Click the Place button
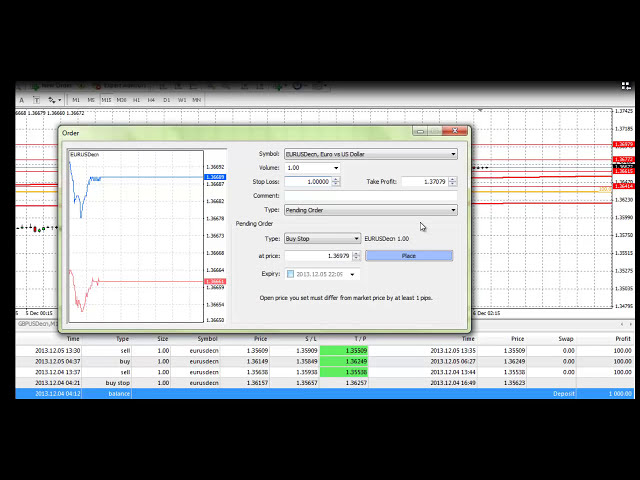This screenshot has width=640, height=480. pos(409,256)
